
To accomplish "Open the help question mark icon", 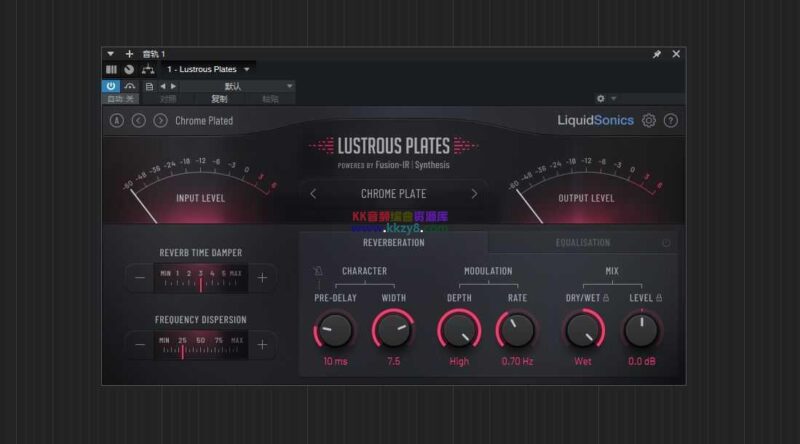I will [x=670, y=121].
